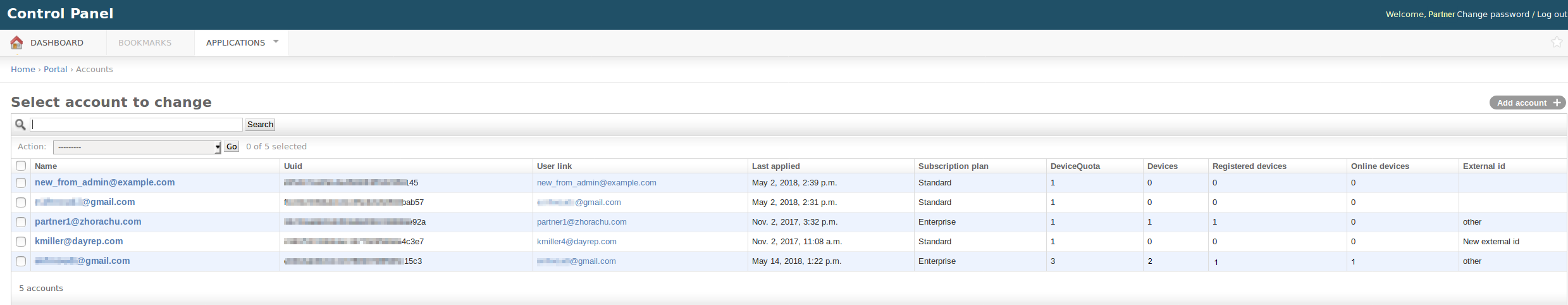Open the Bookmarks menu tab
Viewport: 1568px width, 305px height.
tap(145, 43)
